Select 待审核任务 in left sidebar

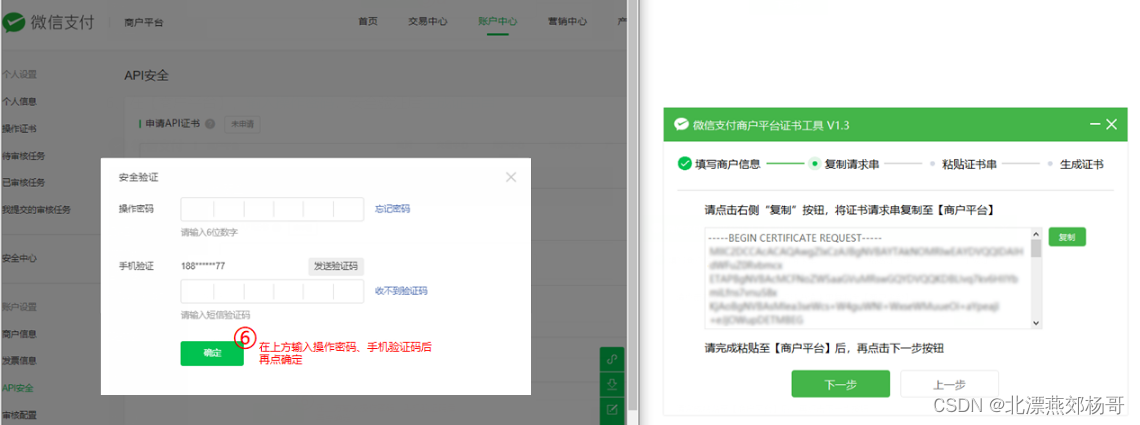(x=23, y=155)
